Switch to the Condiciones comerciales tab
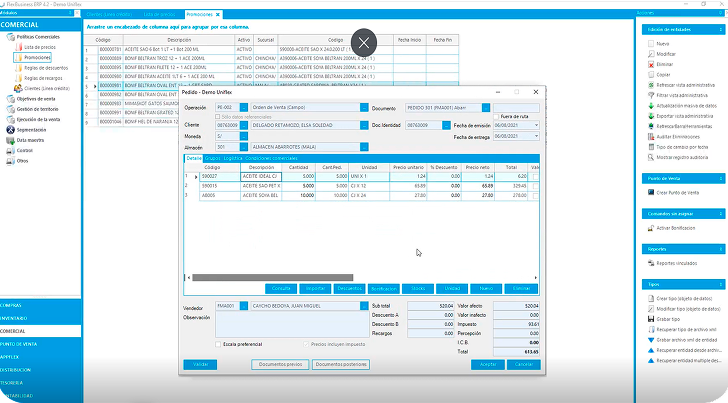 point(270,157)
